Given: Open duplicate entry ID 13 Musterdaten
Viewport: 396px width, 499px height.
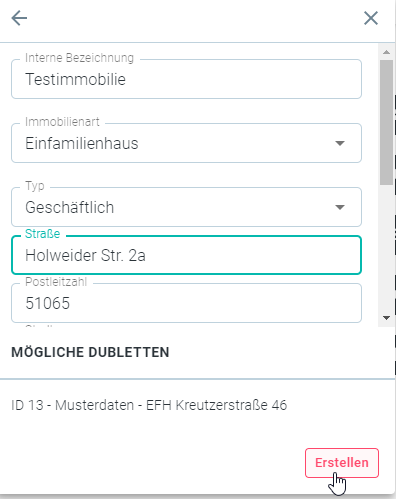Looking at the screenshot, I should 149,405.
